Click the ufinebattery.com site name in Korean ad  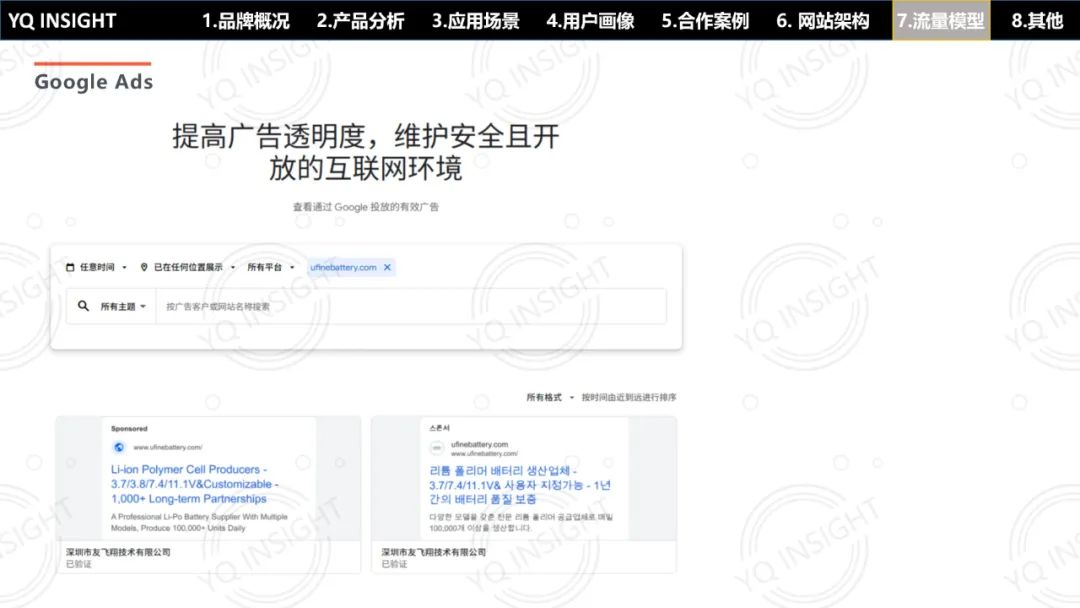pyautogui.click(x=479, y=444)
